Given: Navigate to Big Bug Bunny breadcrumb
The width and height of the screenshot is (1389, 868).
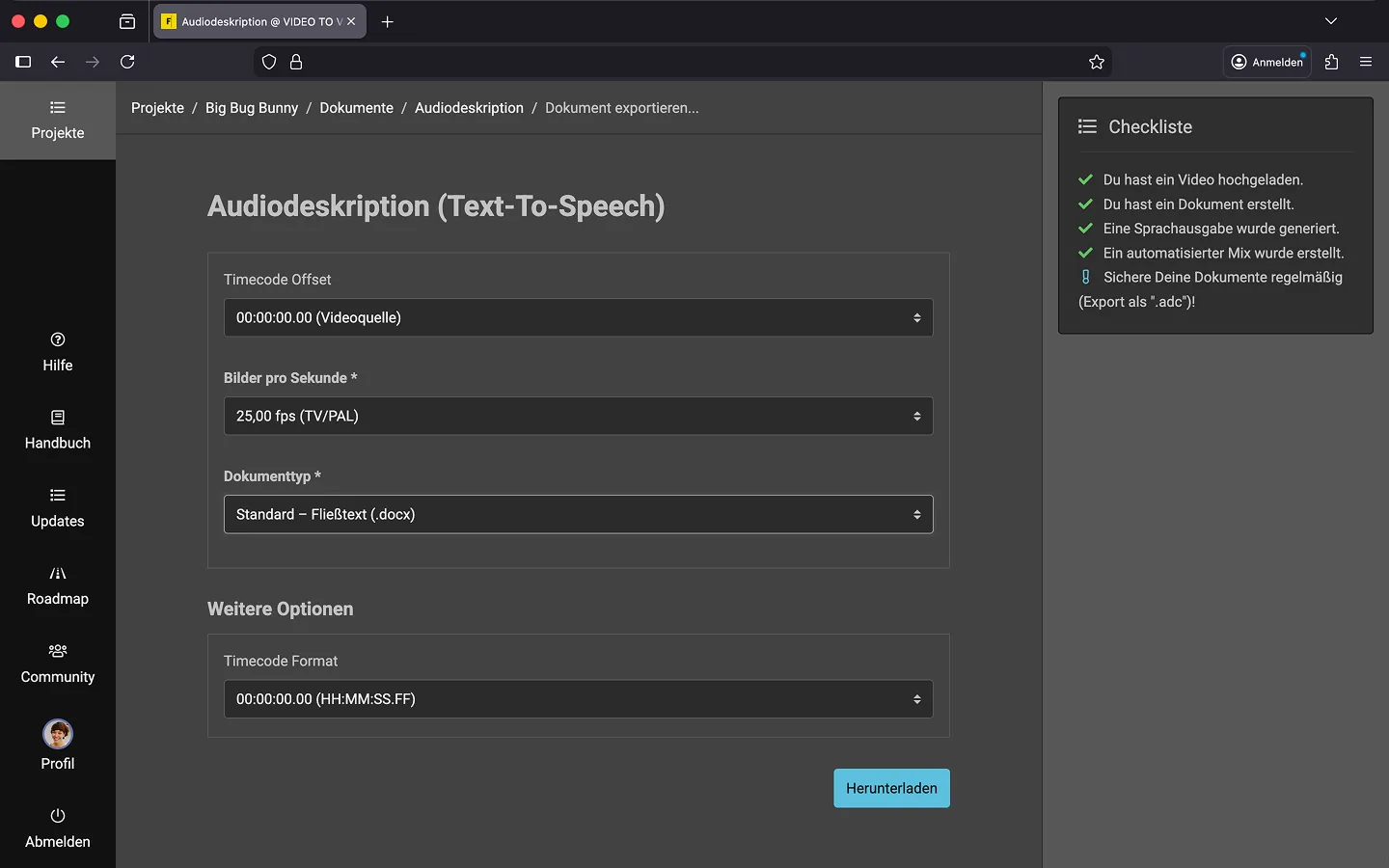Looking at the screenshot, I should [x=251, y=108].
